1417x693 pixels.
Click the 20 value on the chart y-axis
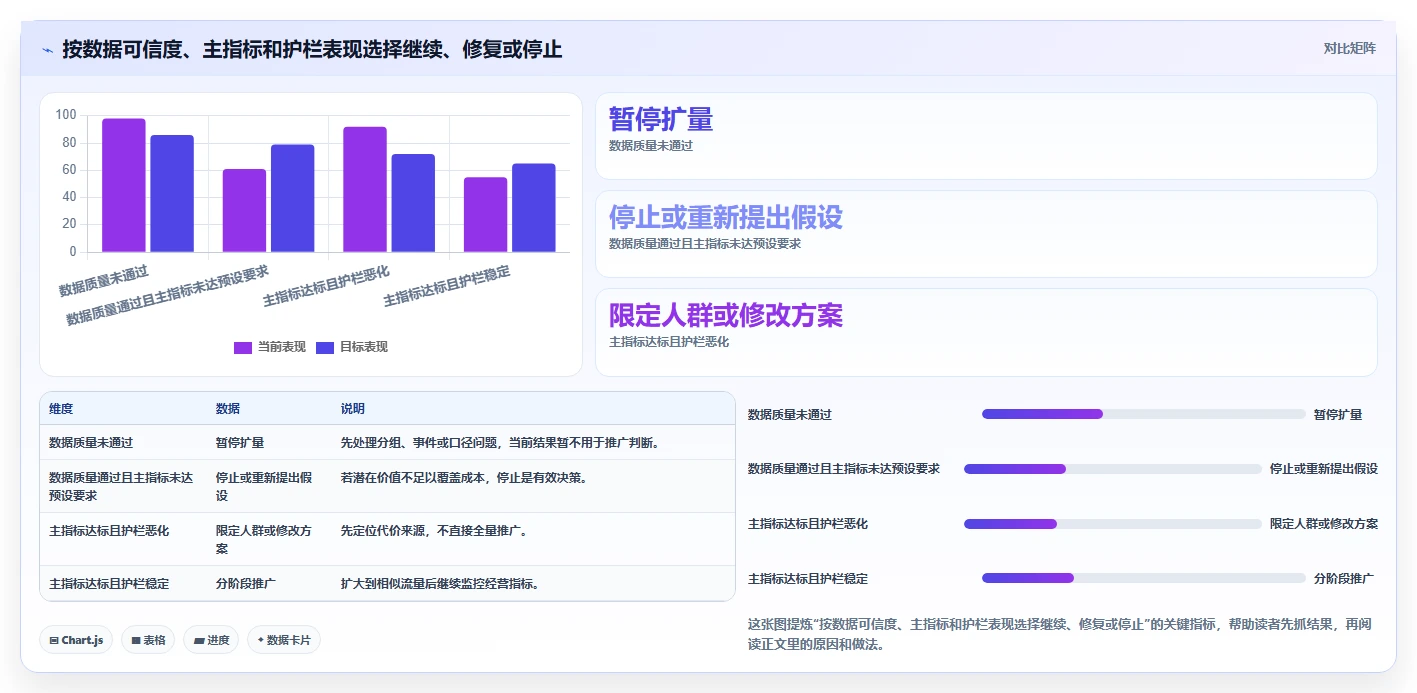click(69, 224)
